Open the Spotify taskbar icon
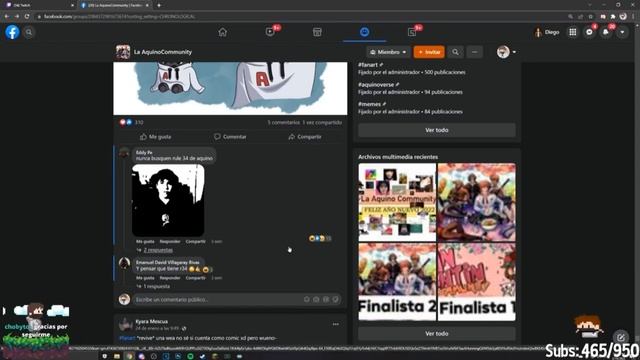This screenshot has width=640, height=360. (x=190, y=356)
